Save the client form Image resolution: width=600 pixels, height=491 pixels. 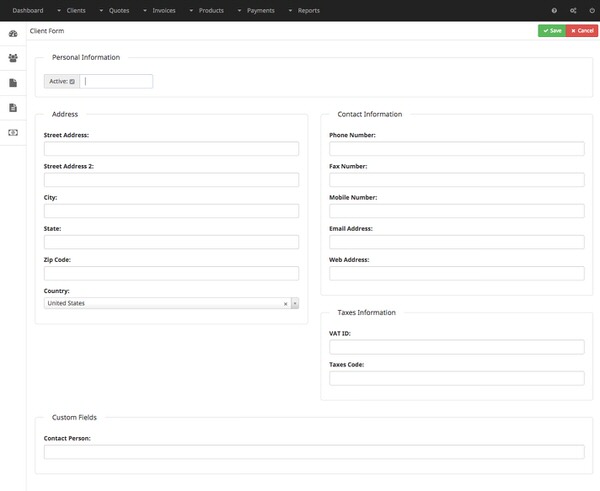point(552,31)
